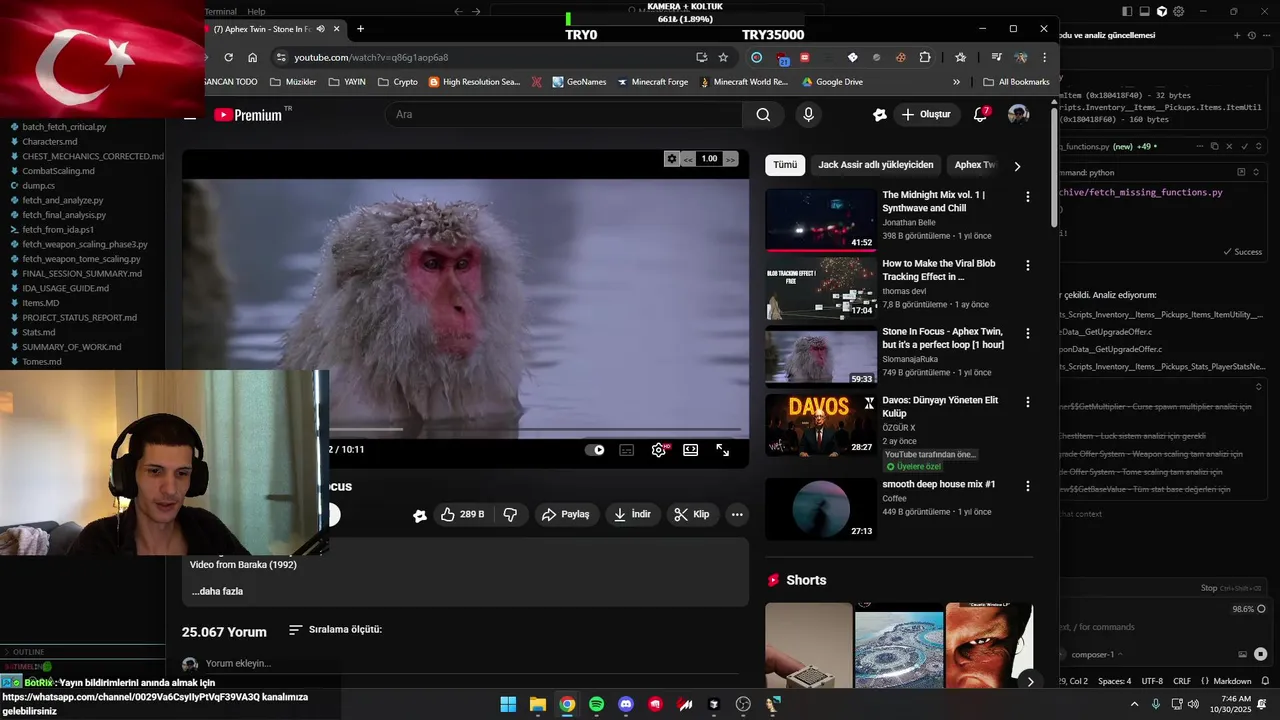The width and height of the screenshot is (1280, 720).
Task: Like the video with 289 B likes
Action: pos(463,514)
